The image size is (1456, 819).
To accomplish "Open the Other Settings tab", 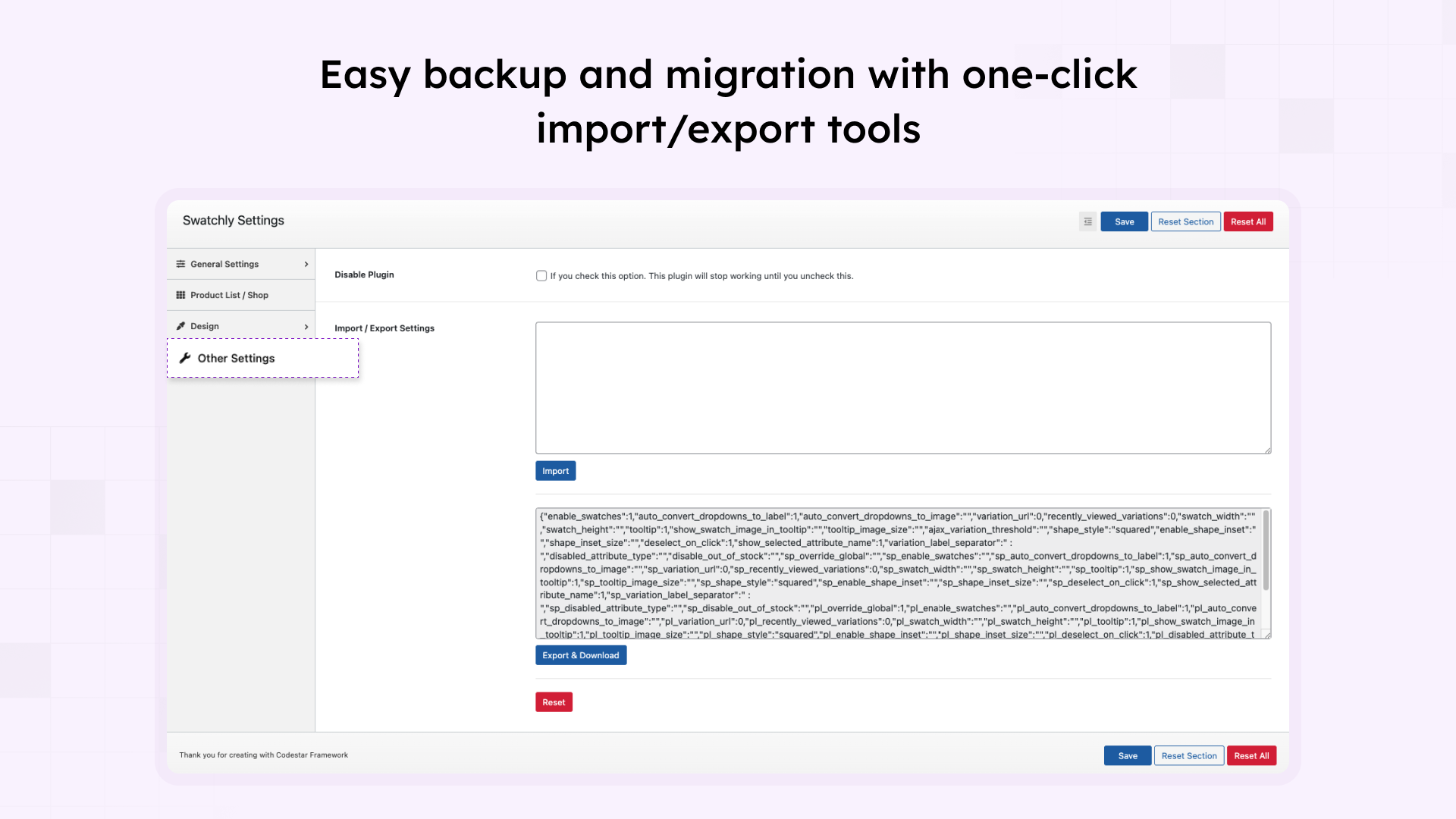I will [235, 358].
